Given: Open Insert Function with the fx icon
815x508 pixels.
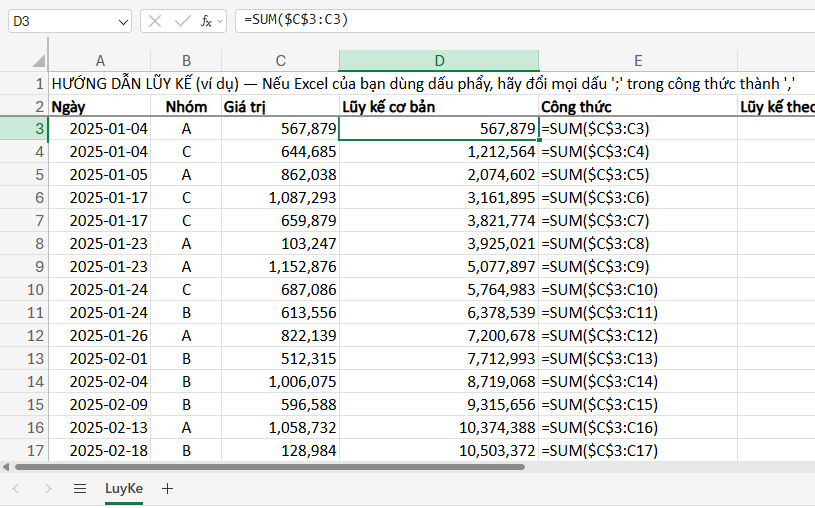Looking at the screenshot, I should [207, 20].
